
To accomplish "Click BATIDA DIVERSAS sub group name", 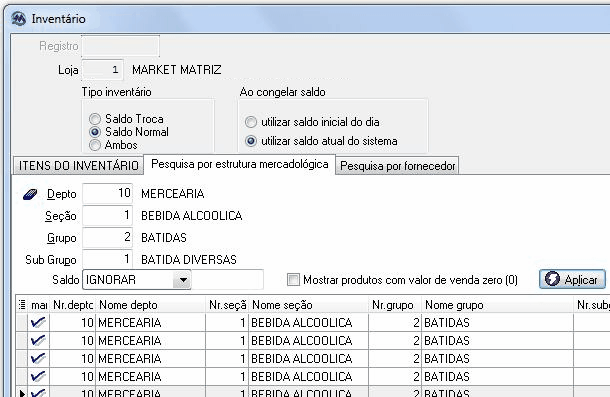I will coord(189,259).
